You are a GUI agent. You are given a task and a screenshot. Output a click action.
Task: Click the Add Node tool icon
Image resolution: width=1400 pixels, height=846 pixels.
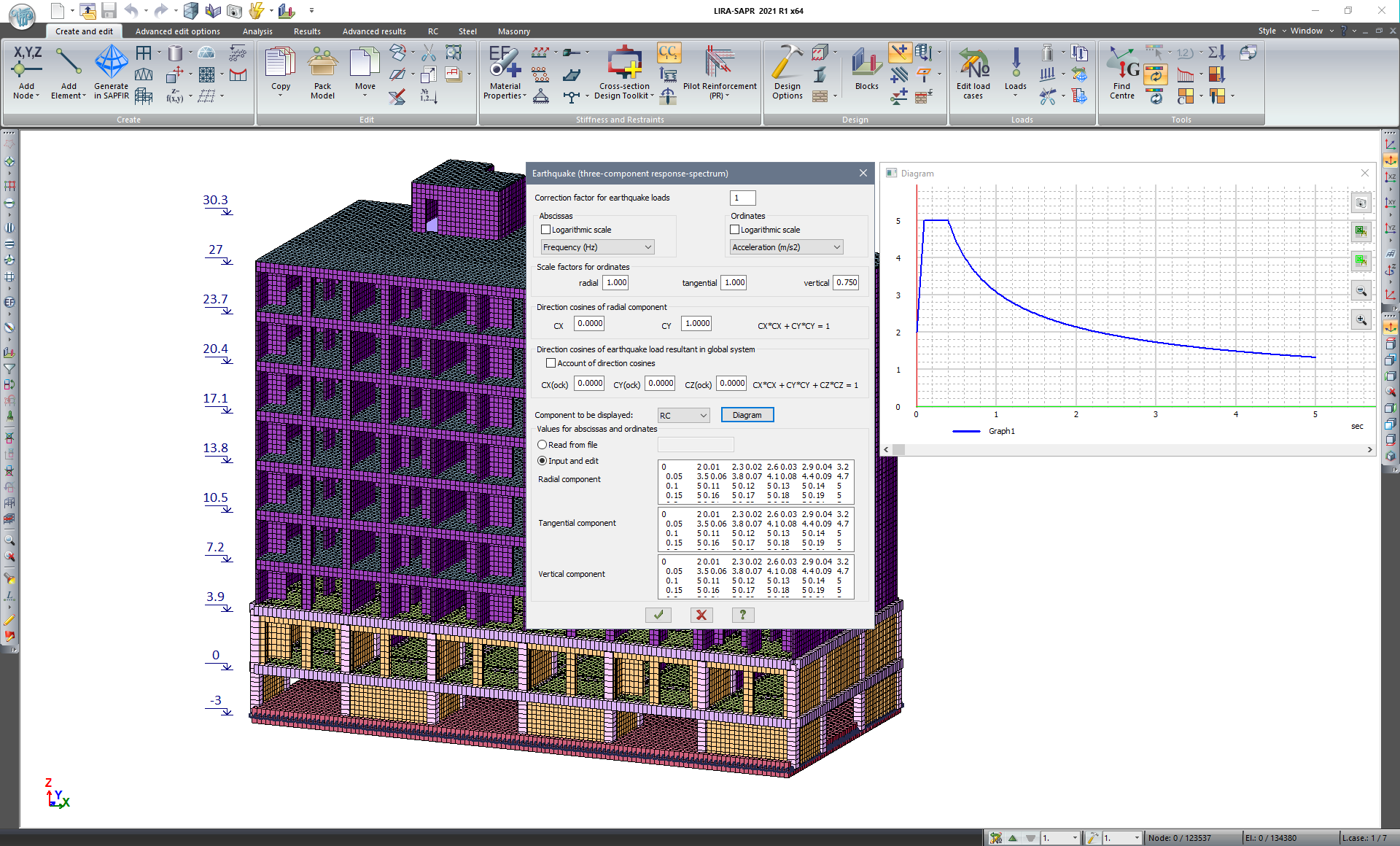click(26, 66)
